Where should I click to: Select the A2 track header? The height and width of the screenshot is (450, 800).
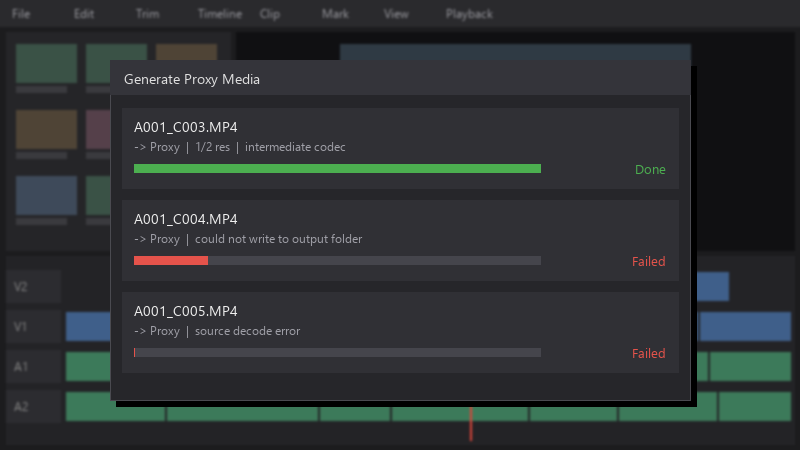tap(34, 407)
